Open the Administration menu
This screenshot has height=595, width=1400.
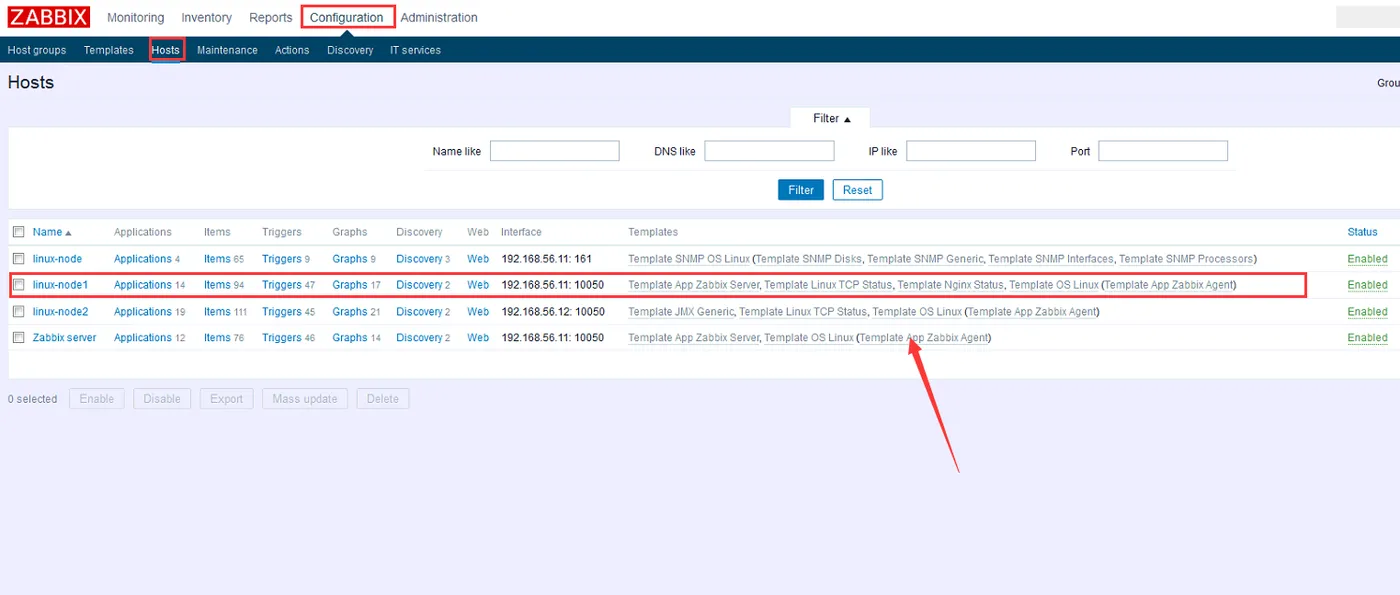point(439,18)
